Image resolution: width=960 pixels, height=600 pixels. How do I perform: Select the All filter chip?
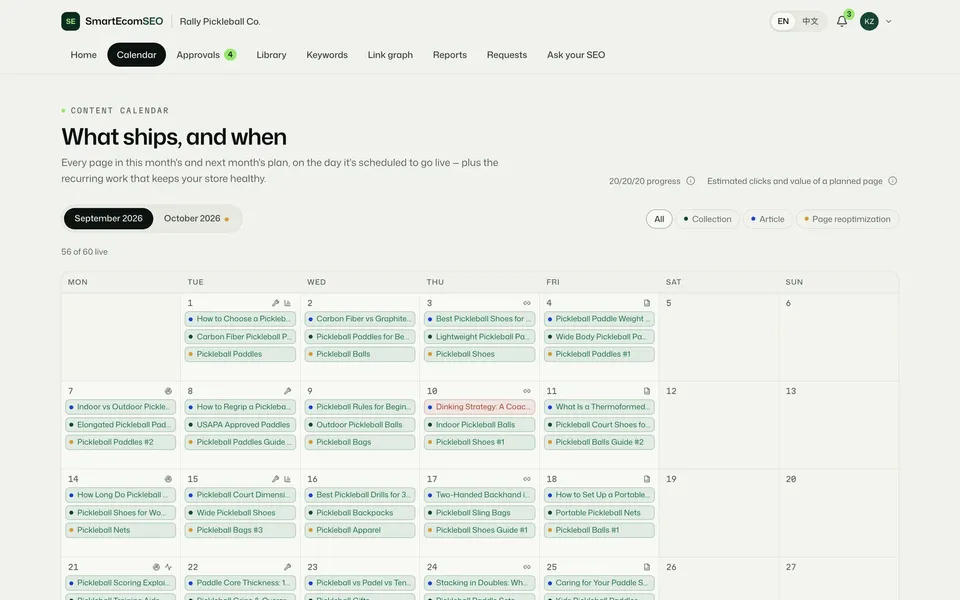(x=659, y=219)
